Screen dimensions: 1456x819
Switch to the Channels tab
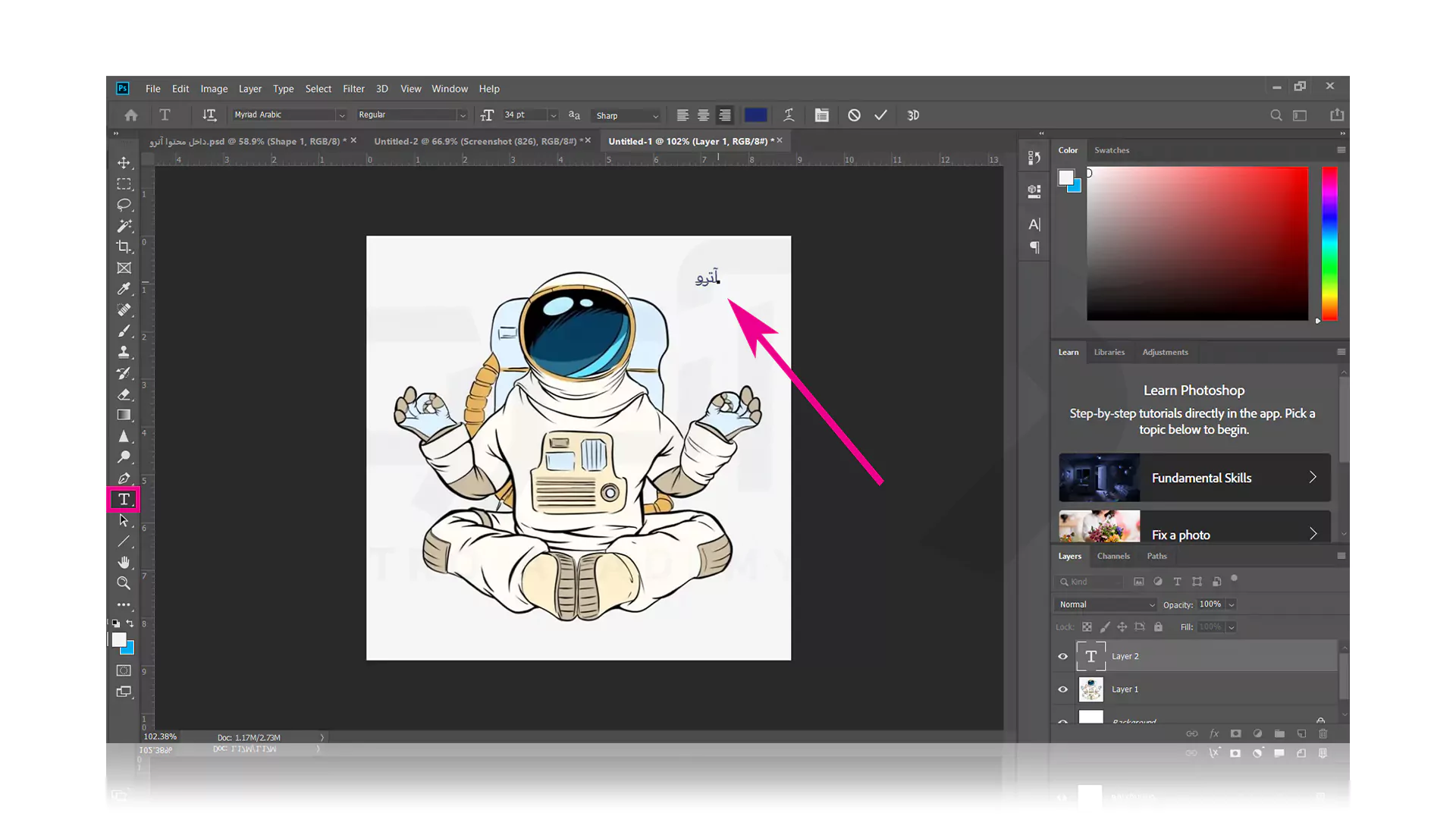[1113, 556]
